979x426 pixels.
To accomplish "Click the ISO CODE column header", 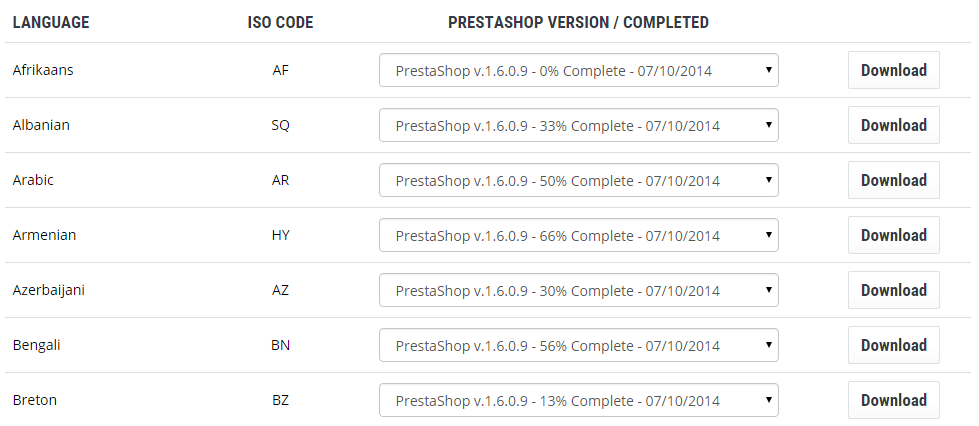I will (280, 22).
